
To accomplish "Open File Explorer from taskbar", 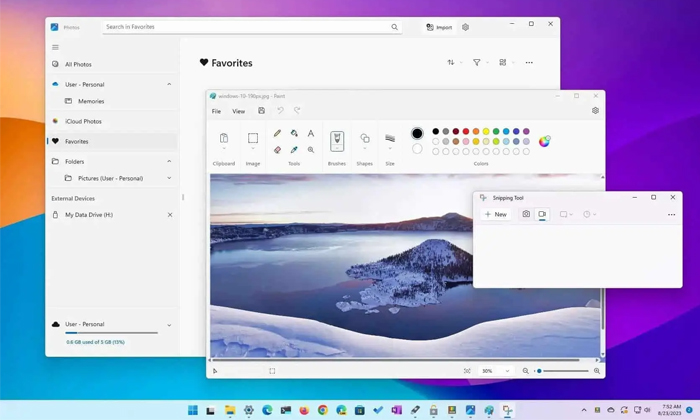I will point(230,410).
